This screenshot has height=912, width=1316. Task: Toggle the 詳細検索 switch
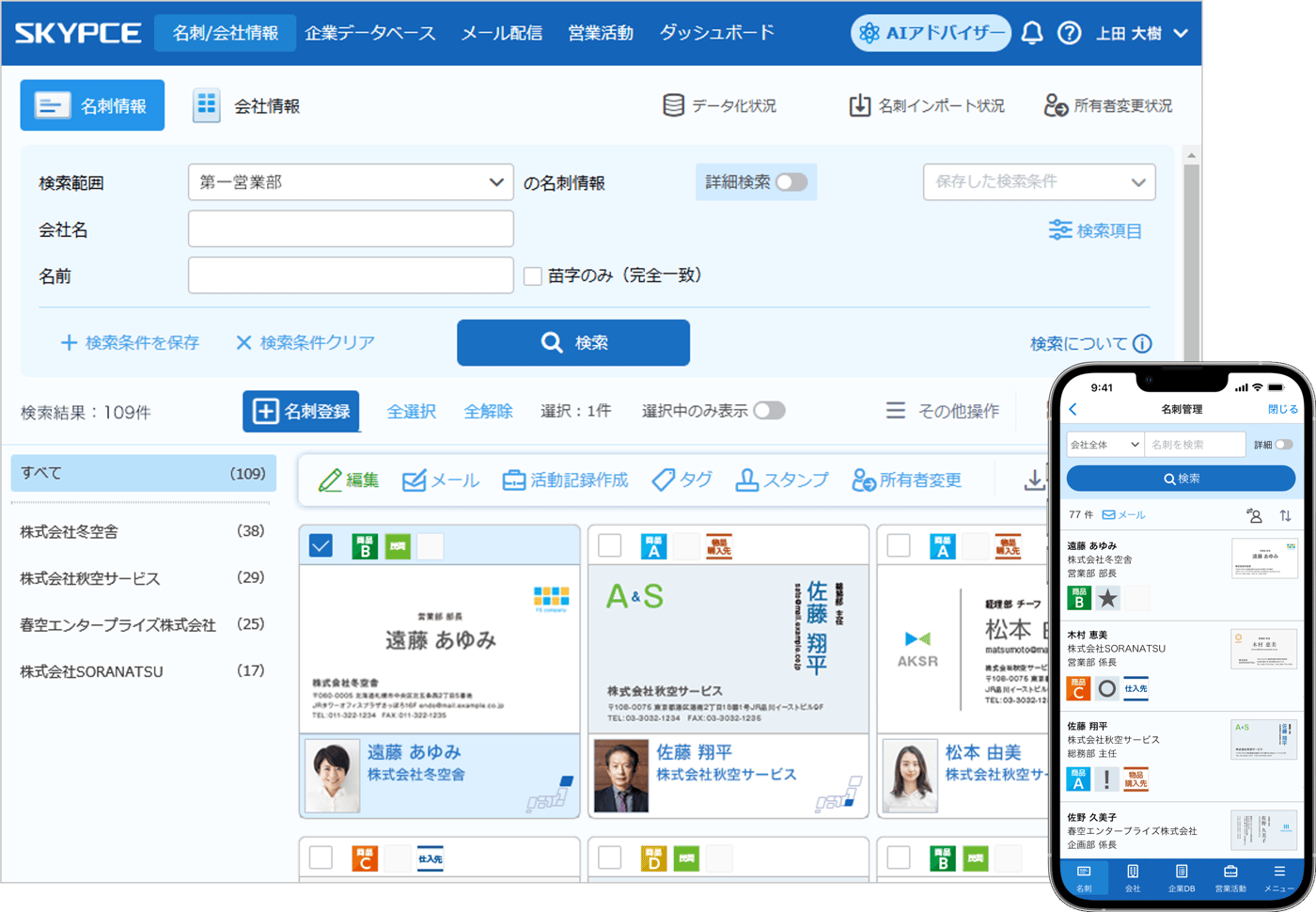pos(791,182)
